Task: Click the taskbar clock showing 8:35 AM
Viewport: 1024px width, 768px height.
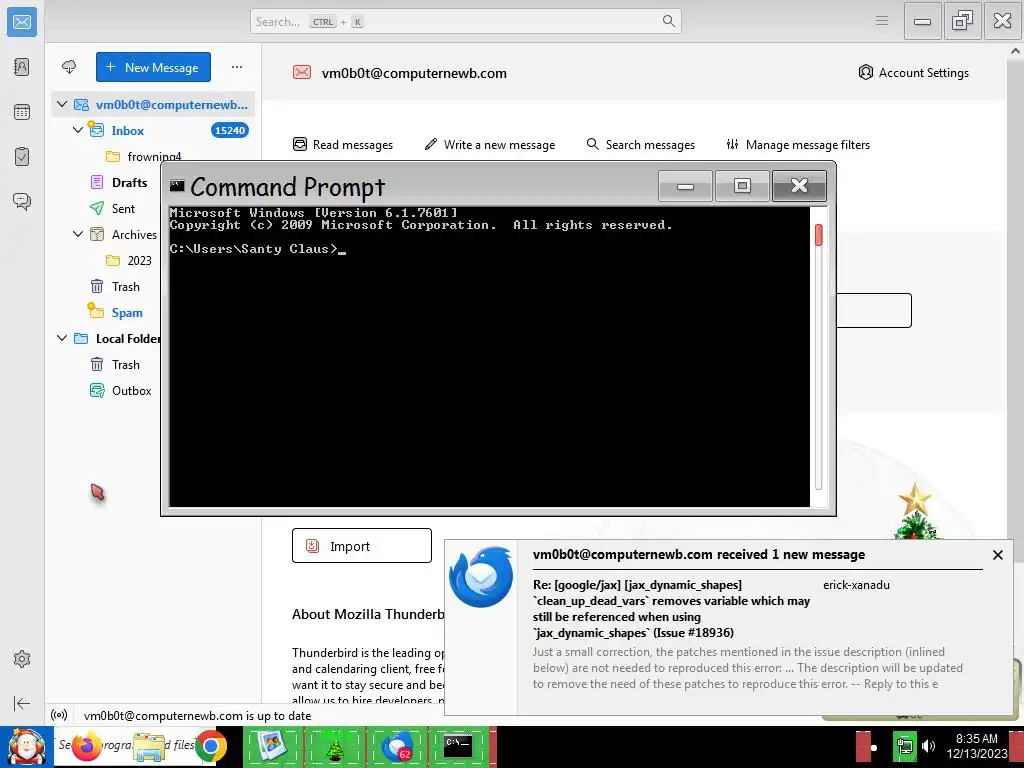Action: (976, 746)
